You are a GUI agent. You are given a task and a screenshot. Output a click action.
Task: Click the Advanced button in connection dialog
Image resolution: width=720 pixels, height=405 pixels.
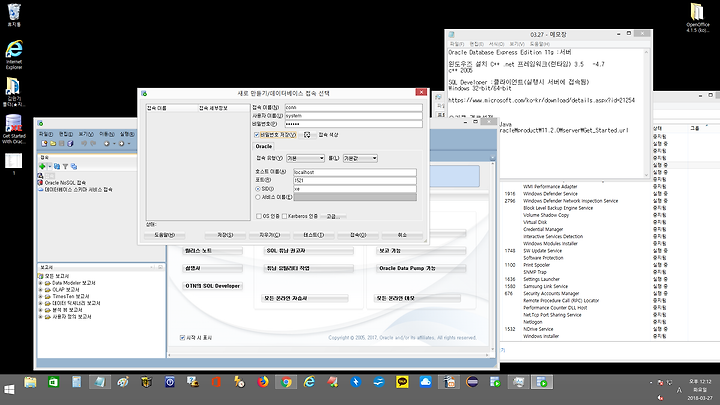[x=333, y=216]
